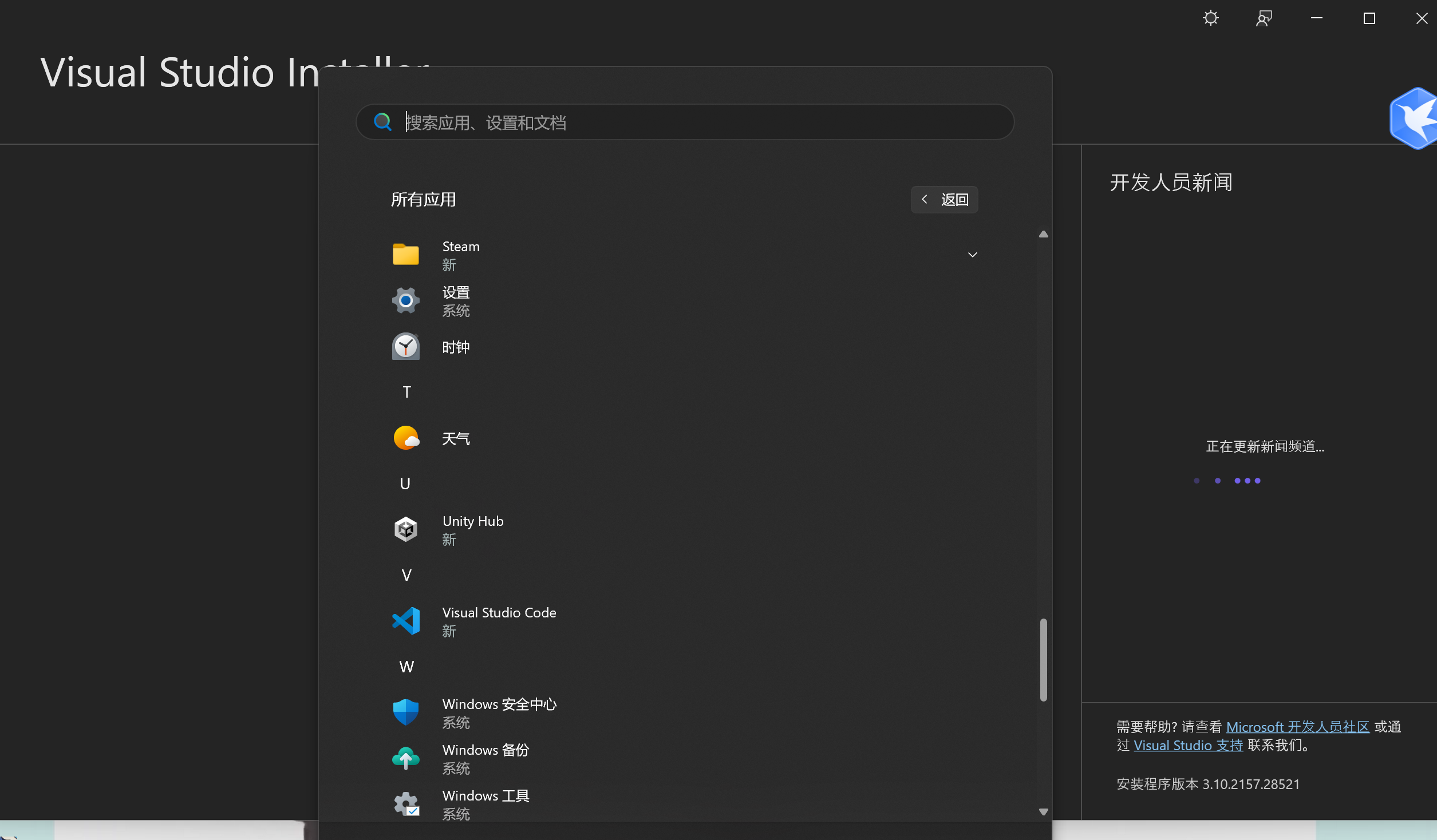Expand the Steam folder chevron
Screen dimensions: 1437x840
(972, 255)
